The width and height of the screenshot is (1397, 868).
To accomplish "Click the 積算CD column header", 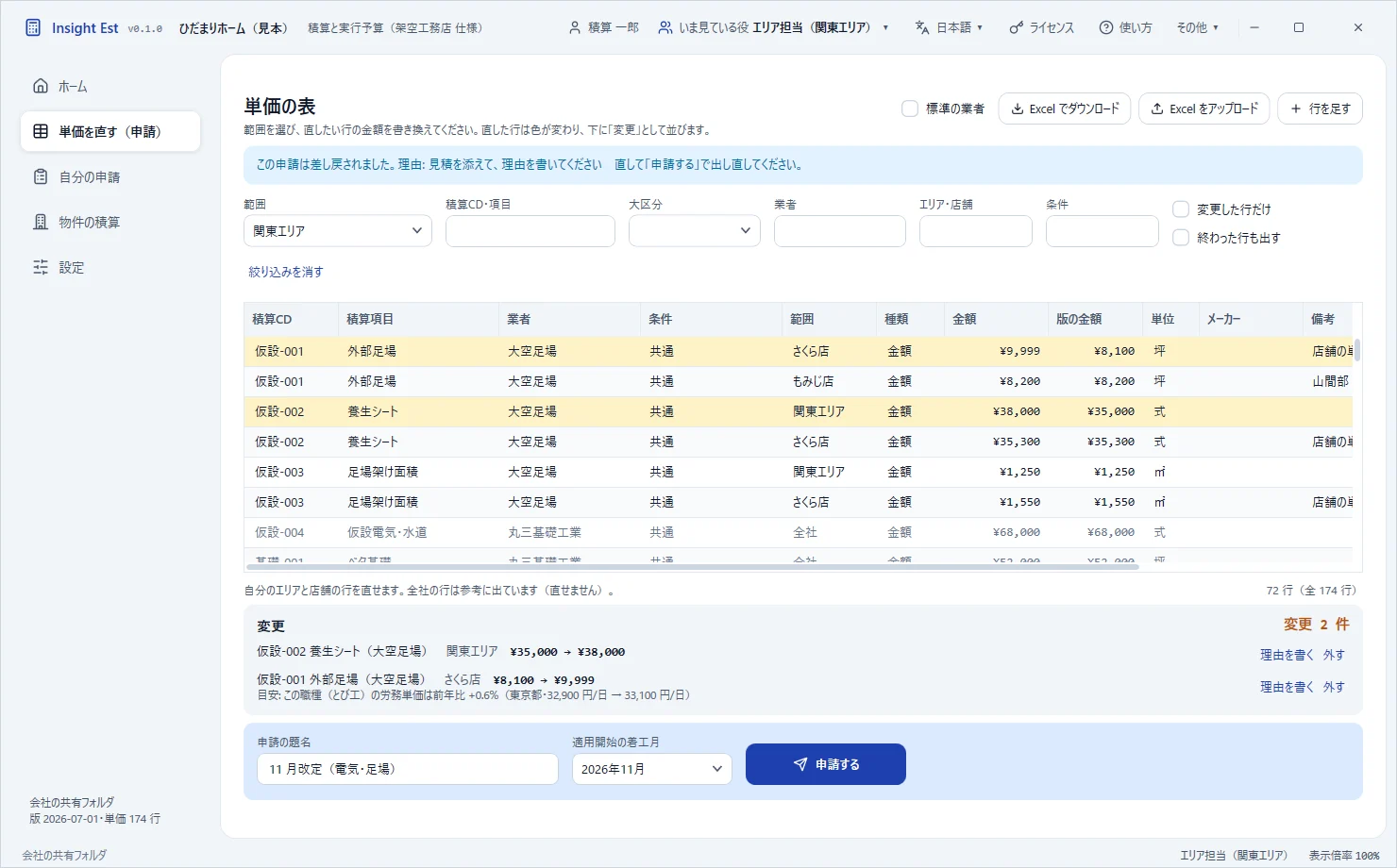I will point(292,319).
